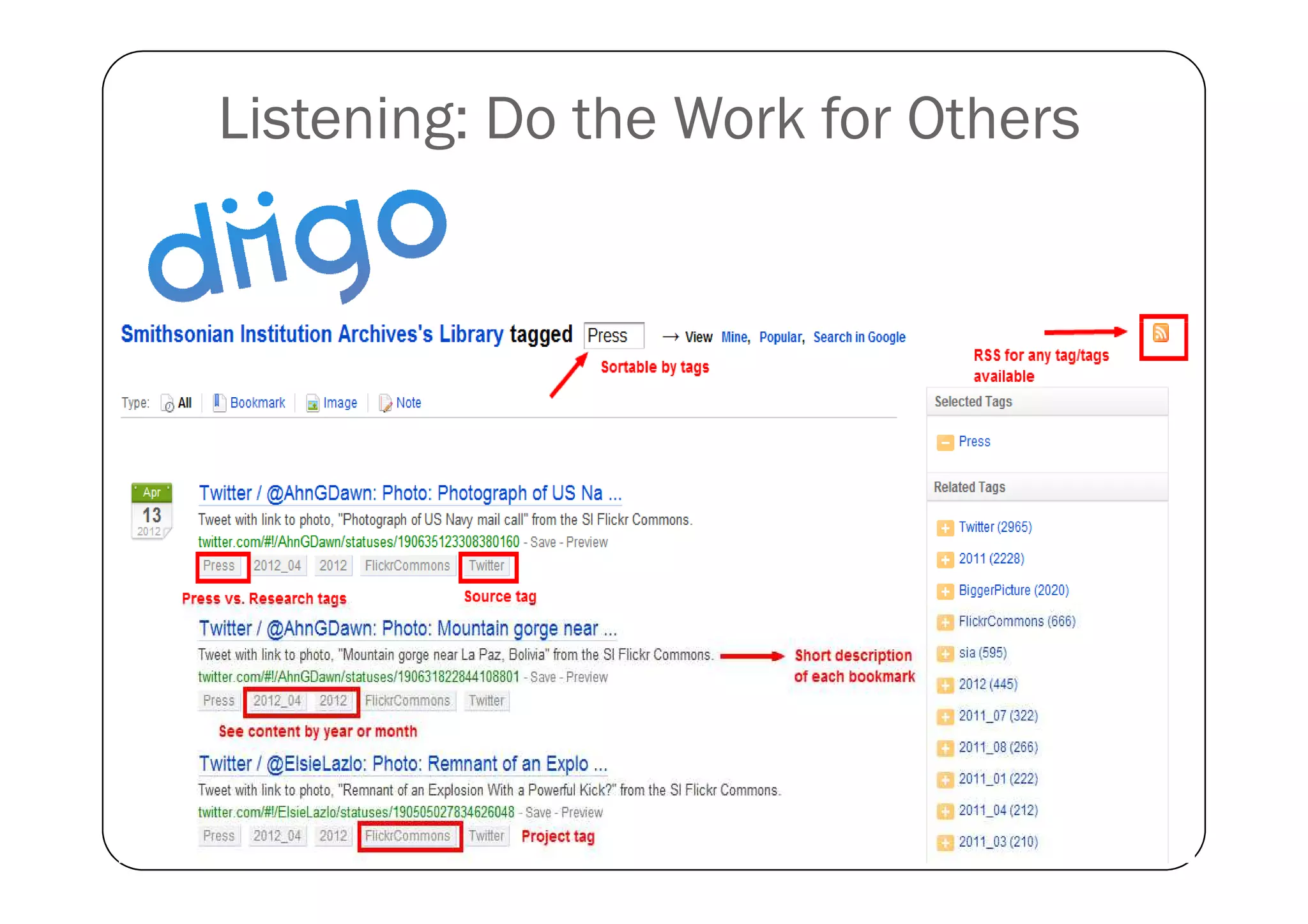Image resolution: width=1308 pixels, height=924 pixels.
Task: Open BiggerPicture (2020) related tag link
Action: [1014, 590]
